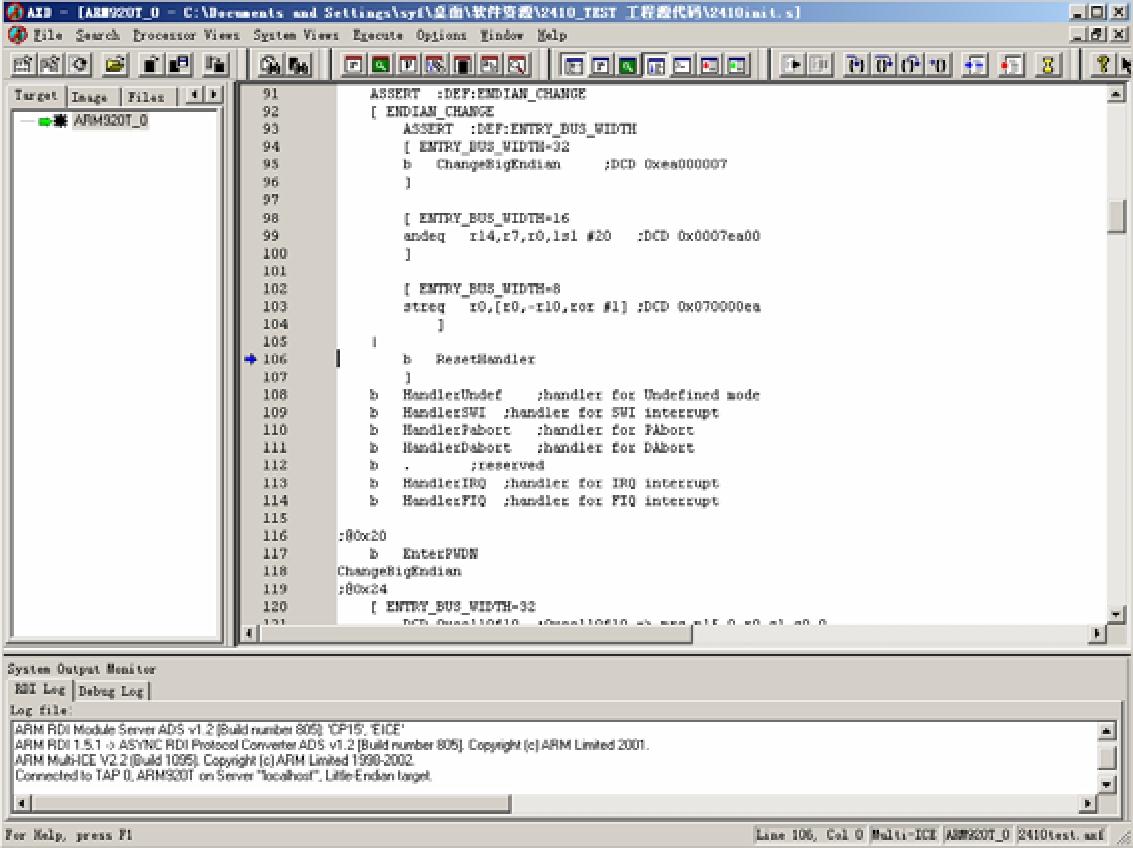This screenshot has height=848, width=1133.
Task: Open the Debug Log tab
Action: [125, 691]
